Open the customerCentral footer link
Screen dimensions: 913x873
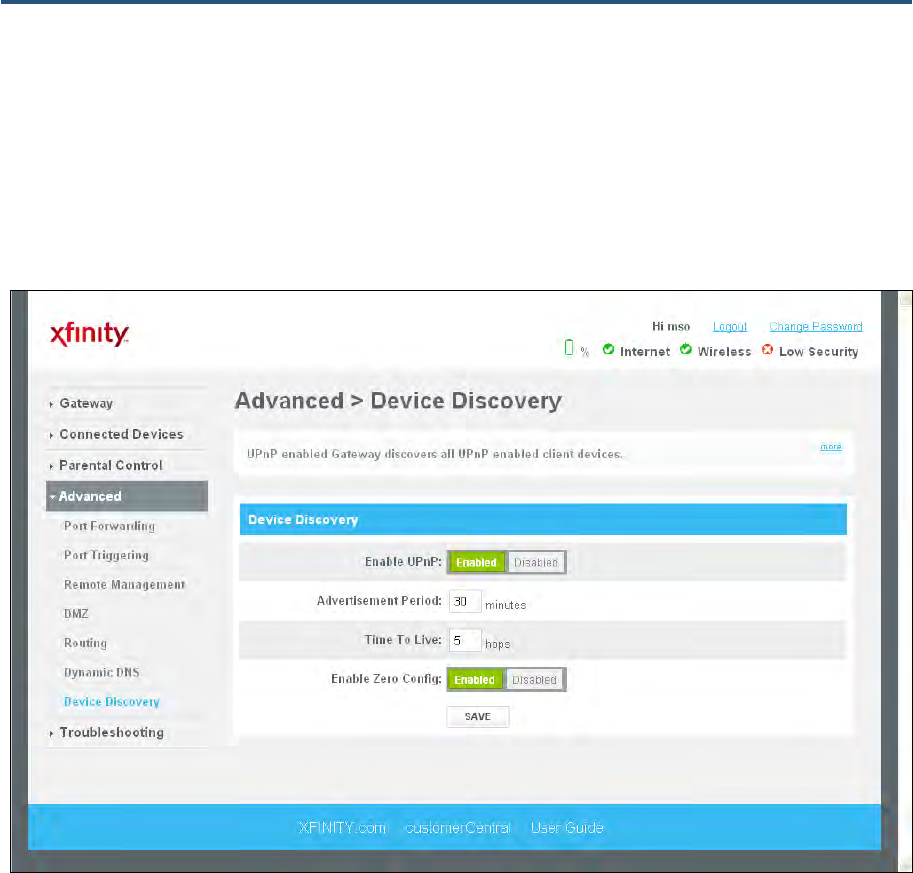458,828
